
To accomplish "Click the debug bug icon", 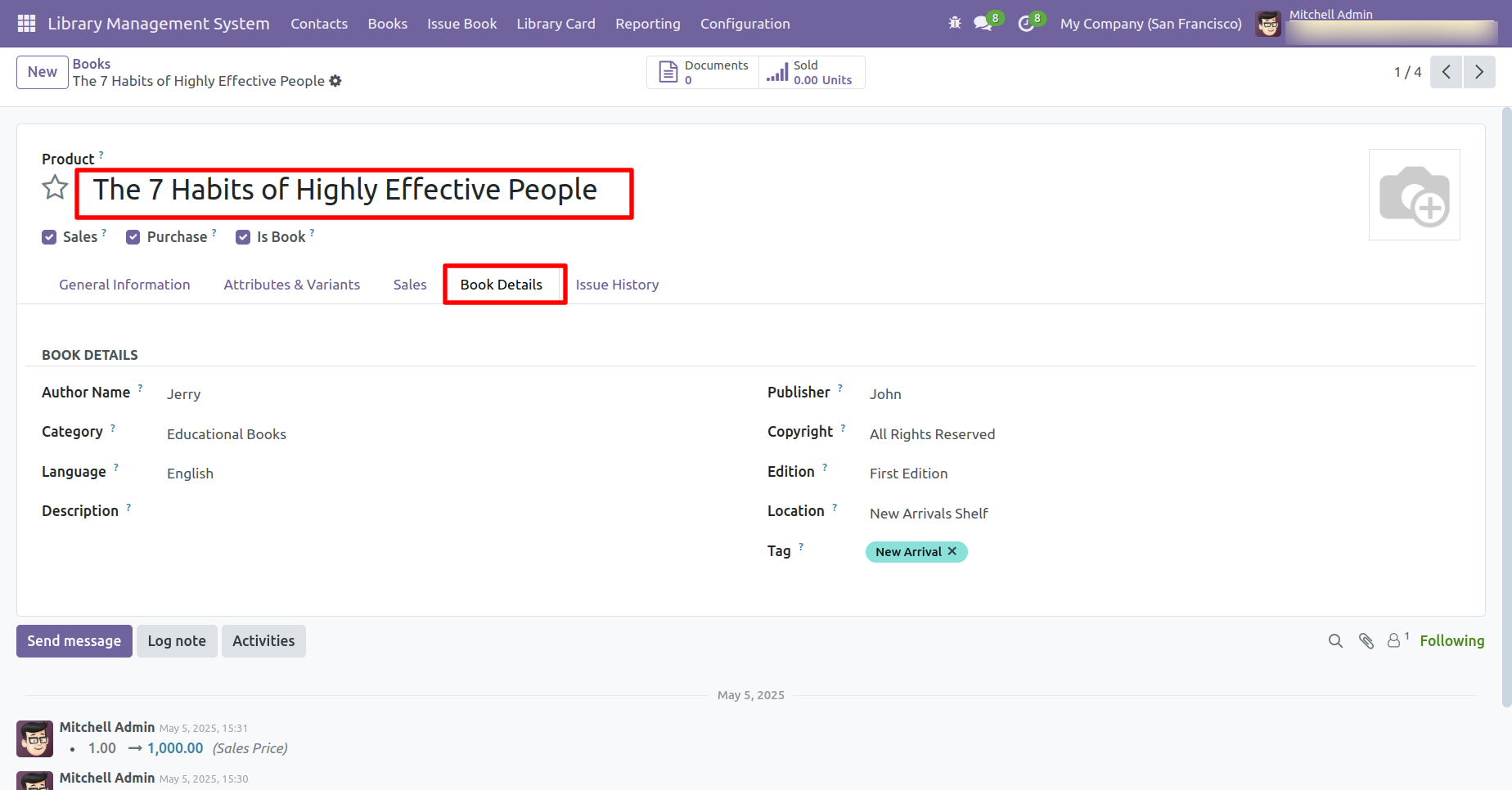I will [x=955, y=23].
